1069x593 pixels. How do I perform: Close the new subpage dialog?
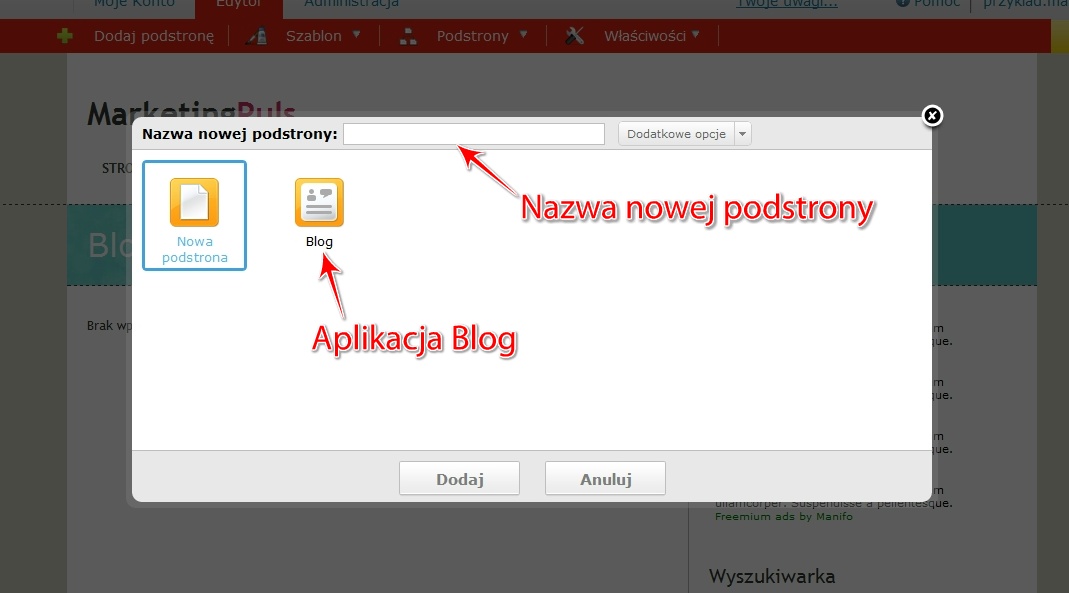pyautogui.click(x=931, y=116)
